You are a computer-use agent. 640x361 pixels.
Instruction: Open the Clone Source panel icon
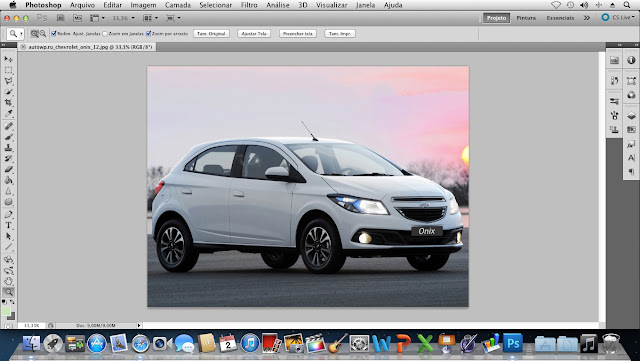coord(614,129)
